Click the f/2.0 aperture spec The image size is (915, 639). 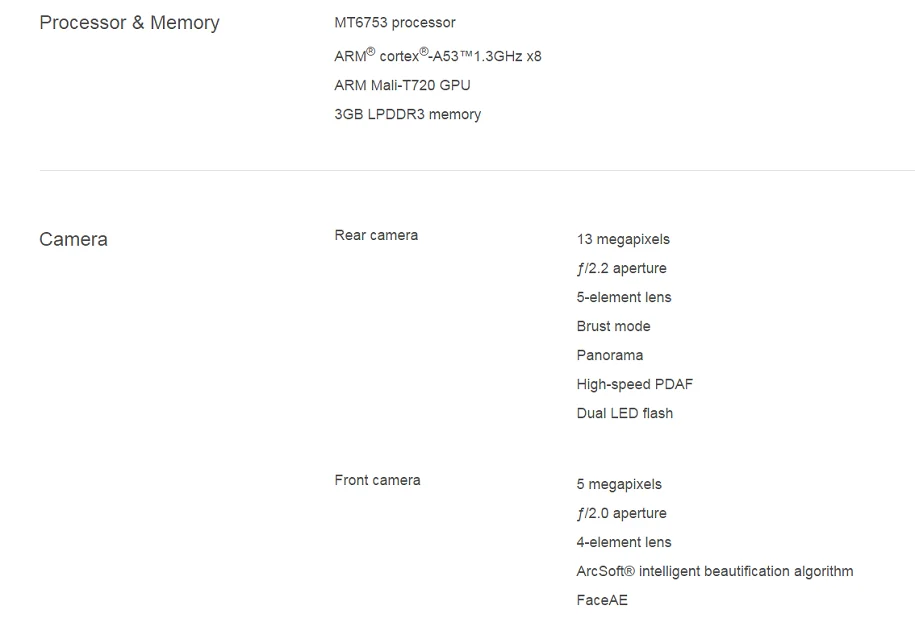621,514
